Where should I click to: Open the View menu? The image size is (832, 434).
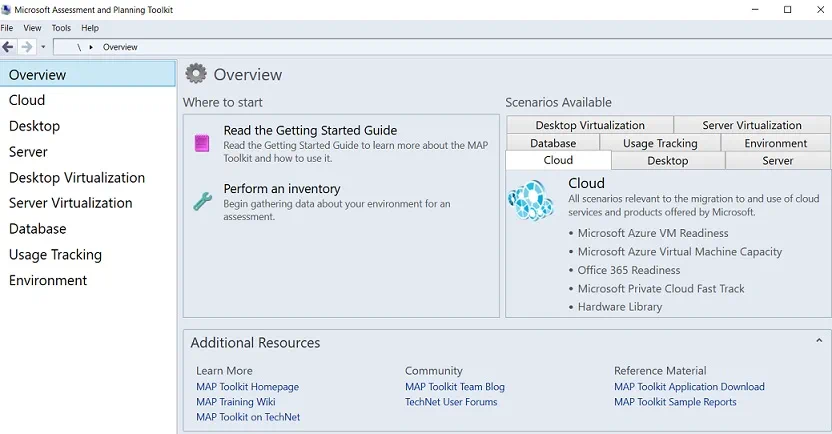tap(33, 28)
